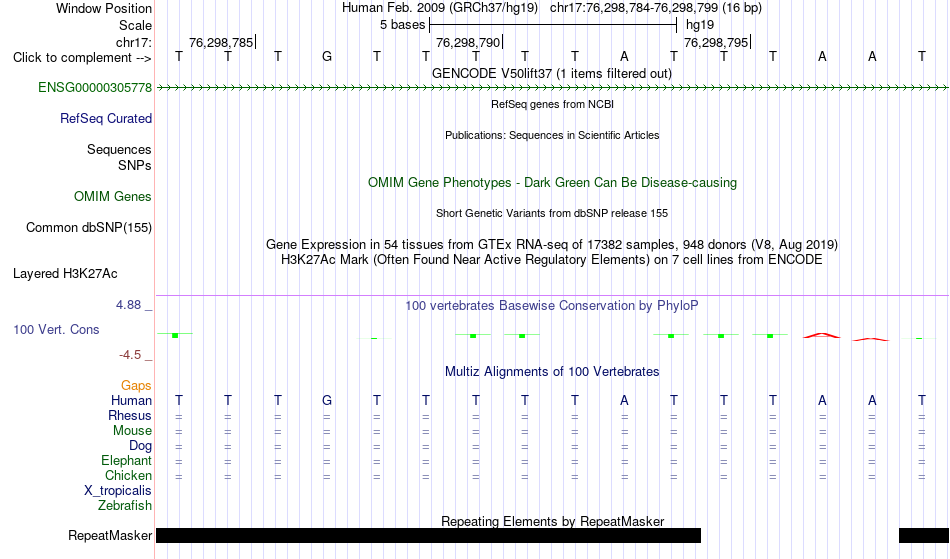Select the Elephant species label
This screenshot has height=559, width=950.
(x=127, y=461)
